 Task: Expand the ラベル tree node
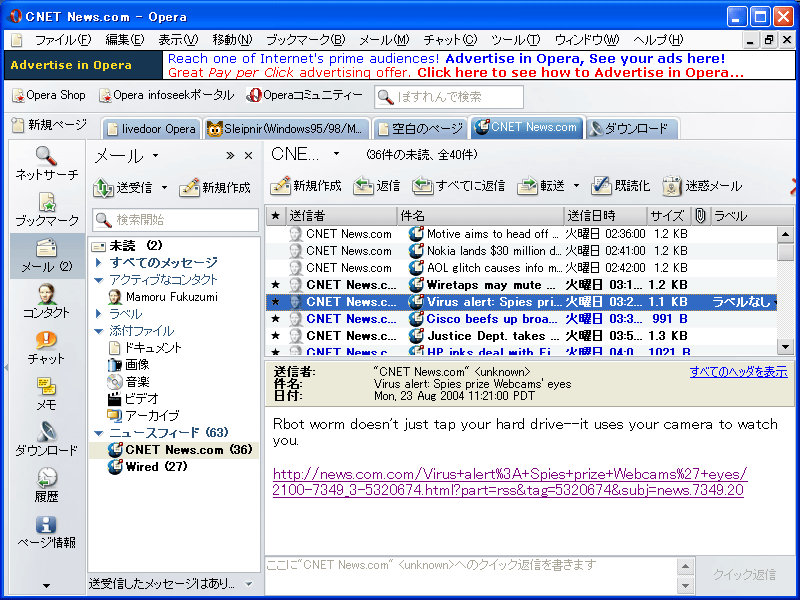[x=99, y=314]
